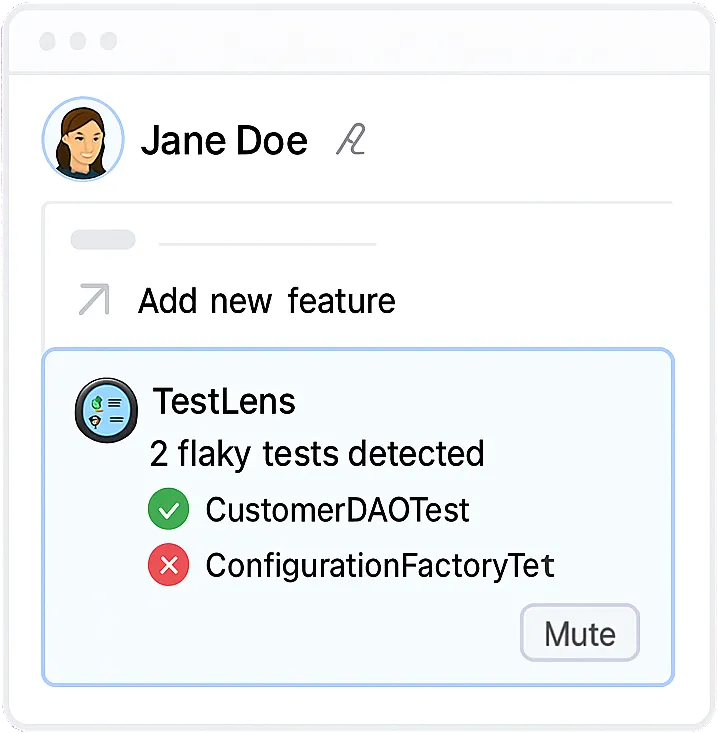Click the Jane Doe username
Screen dimensions: 718x734
[x=224, y=141]
